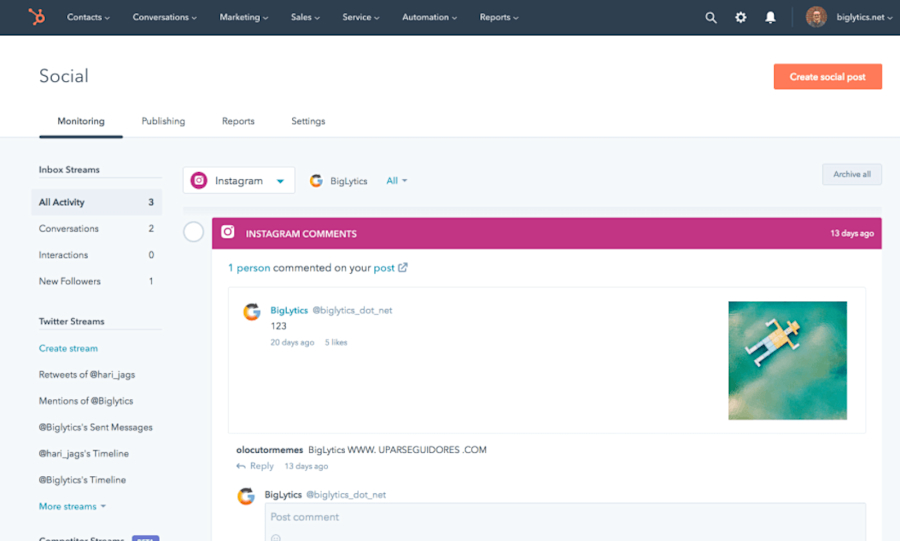
Task: Click the olocutormemes username
Action: tap(269, 450)
